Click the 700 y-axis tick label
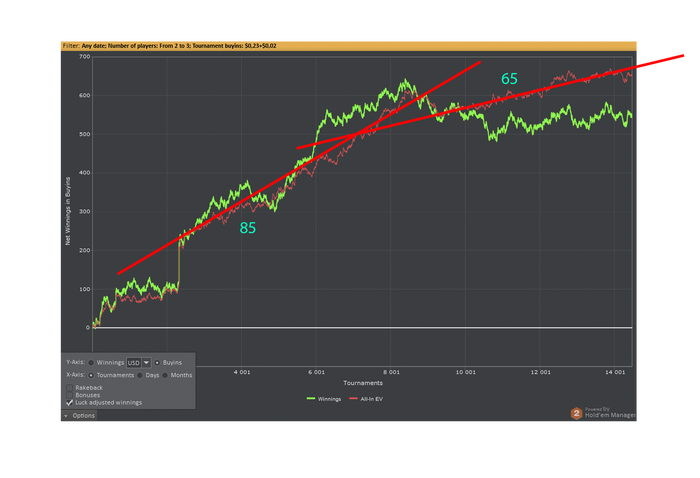 (85, 57)
